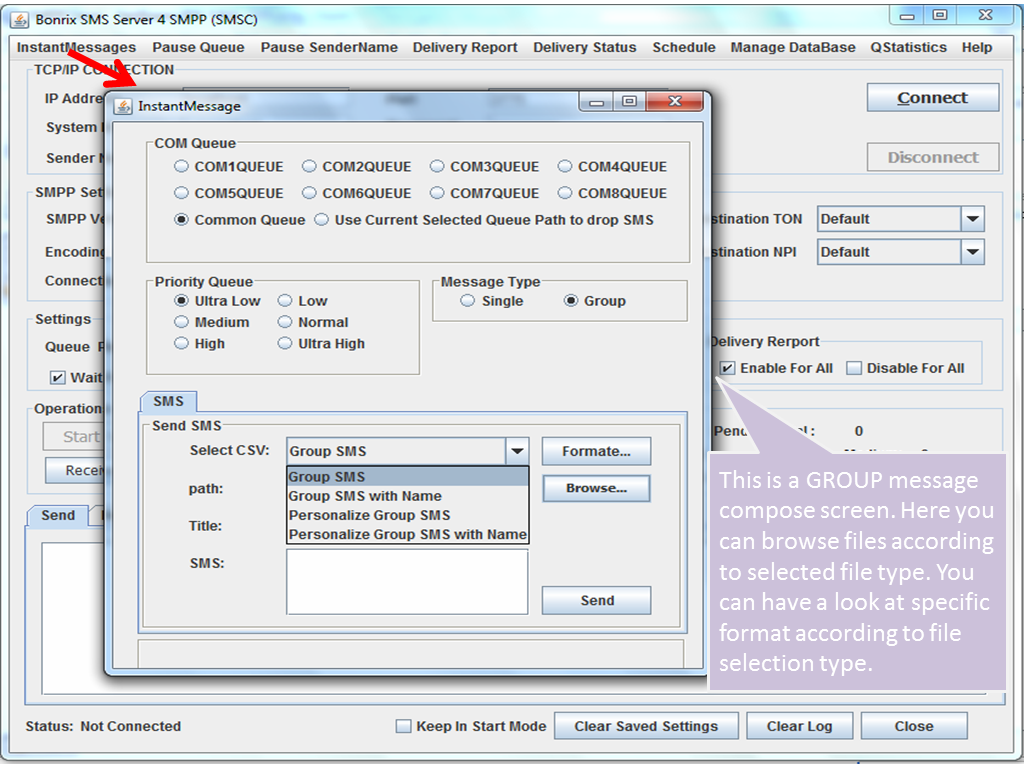Open the Pause Queue menu

199,48
